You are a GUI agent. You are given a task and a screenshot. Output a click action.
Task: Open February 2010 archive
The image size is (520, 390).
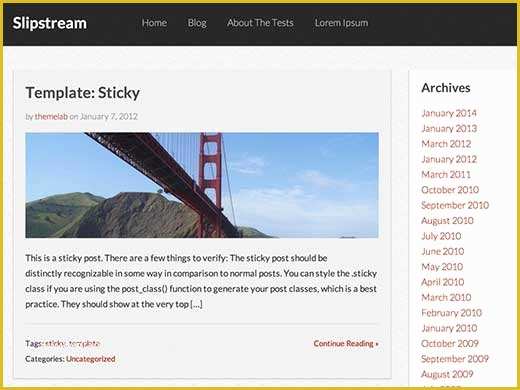452,313
